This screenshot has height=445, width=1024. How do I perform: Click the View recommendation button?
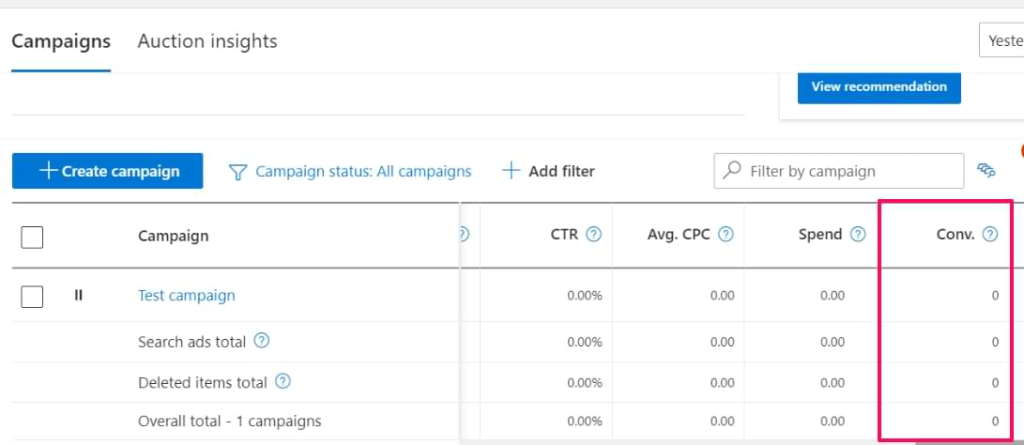[x=879, y=86]
